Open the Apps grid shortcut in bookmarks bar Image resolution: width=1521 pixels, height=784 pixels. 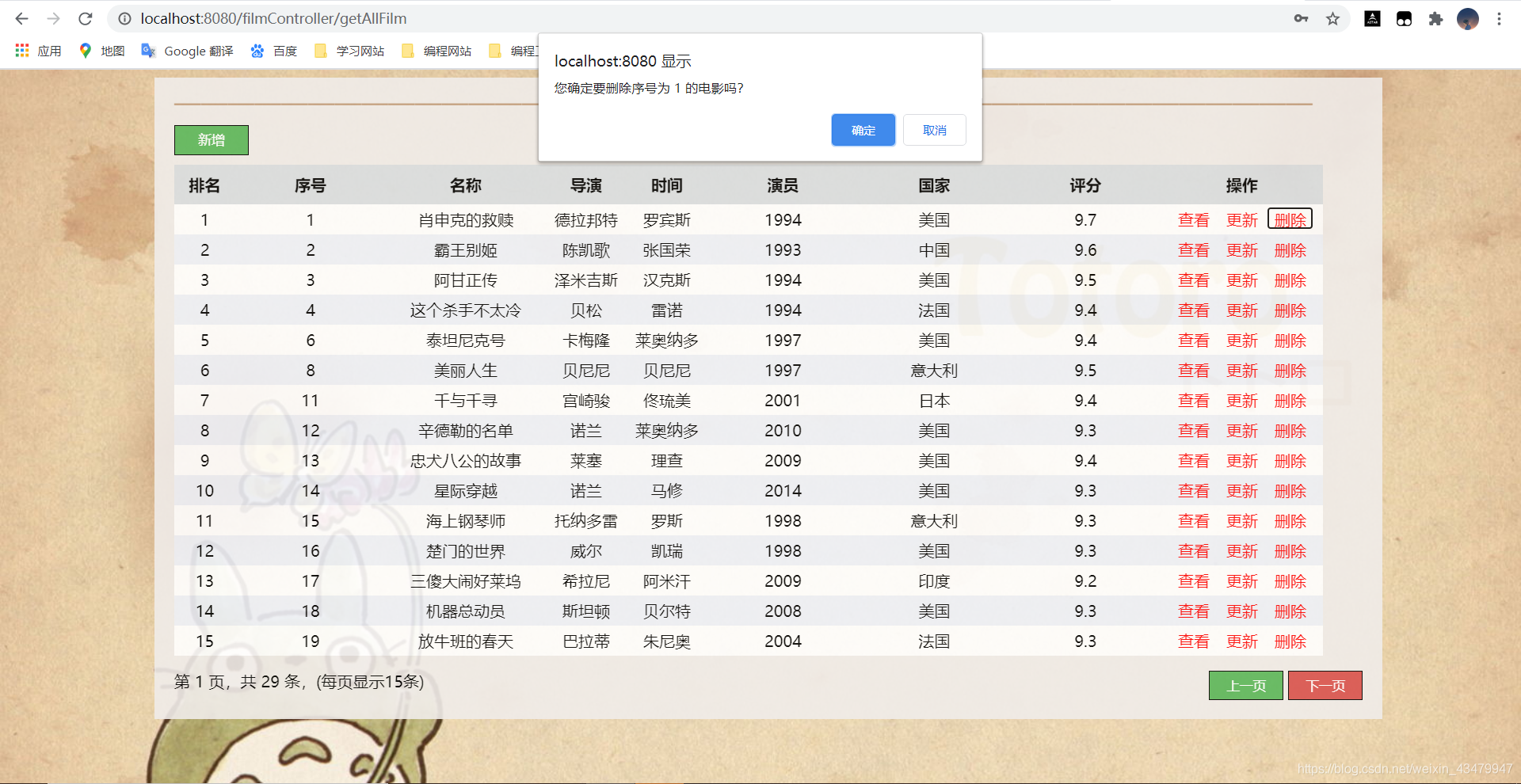coord(38,51)
